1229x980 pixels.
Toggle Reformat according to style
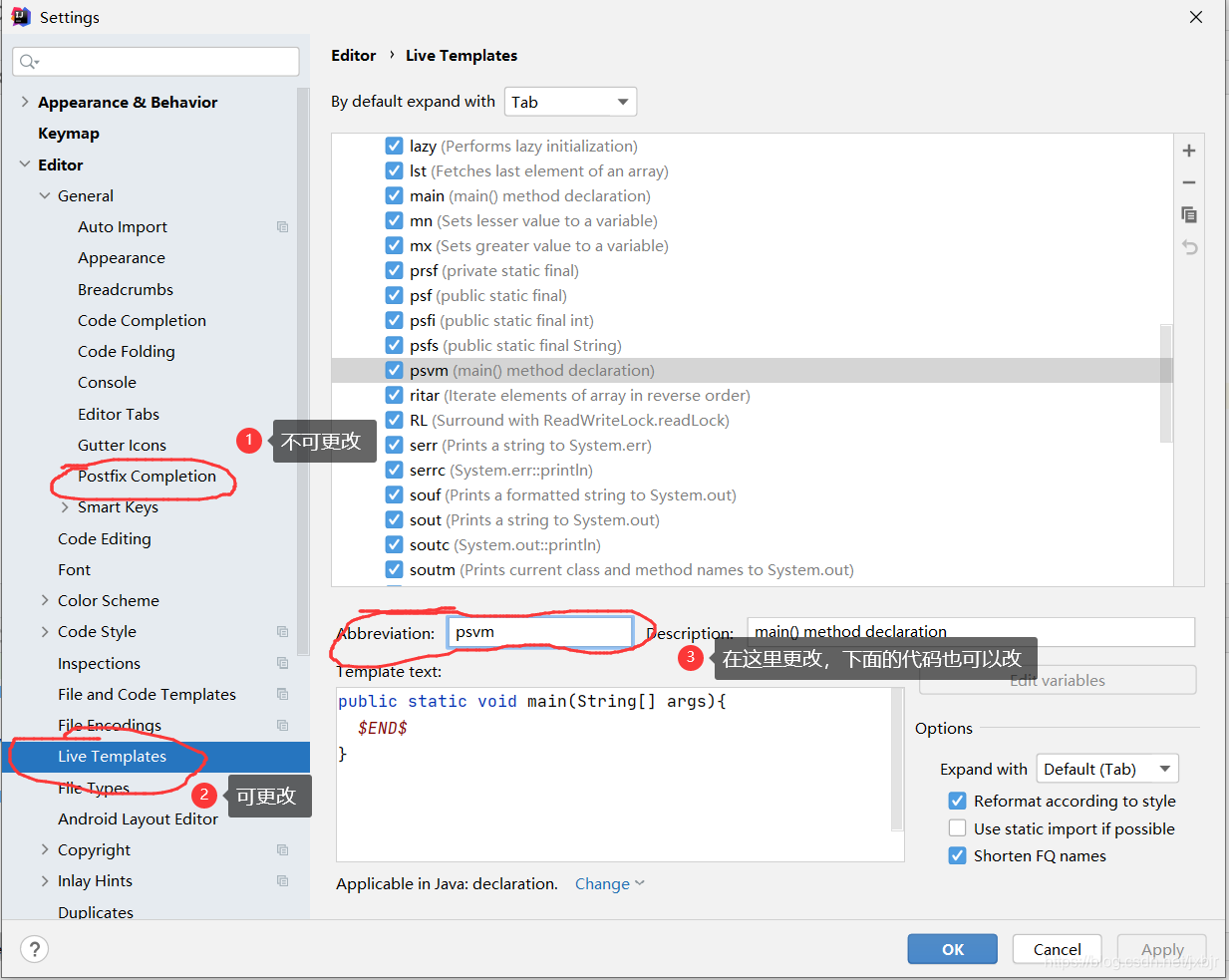point(957,801)
